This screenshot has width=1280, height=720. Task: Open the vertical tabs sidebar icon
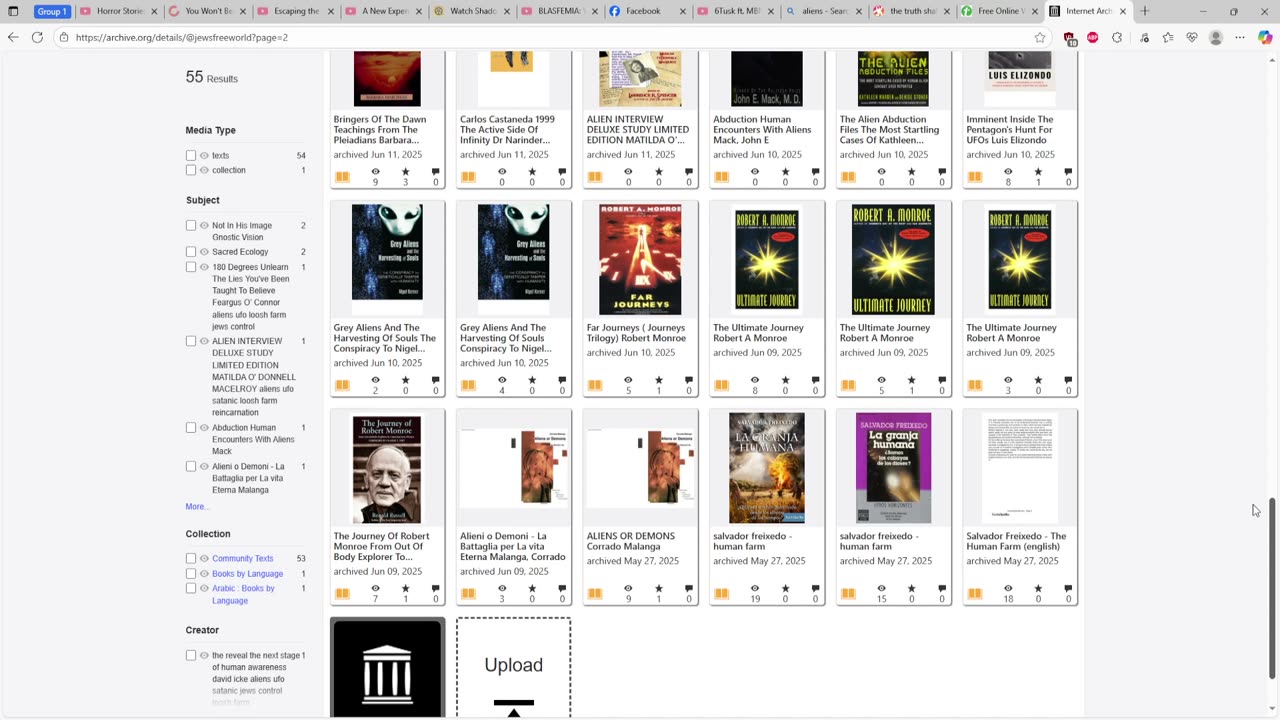pyautogui.click(x=13, y=11)
